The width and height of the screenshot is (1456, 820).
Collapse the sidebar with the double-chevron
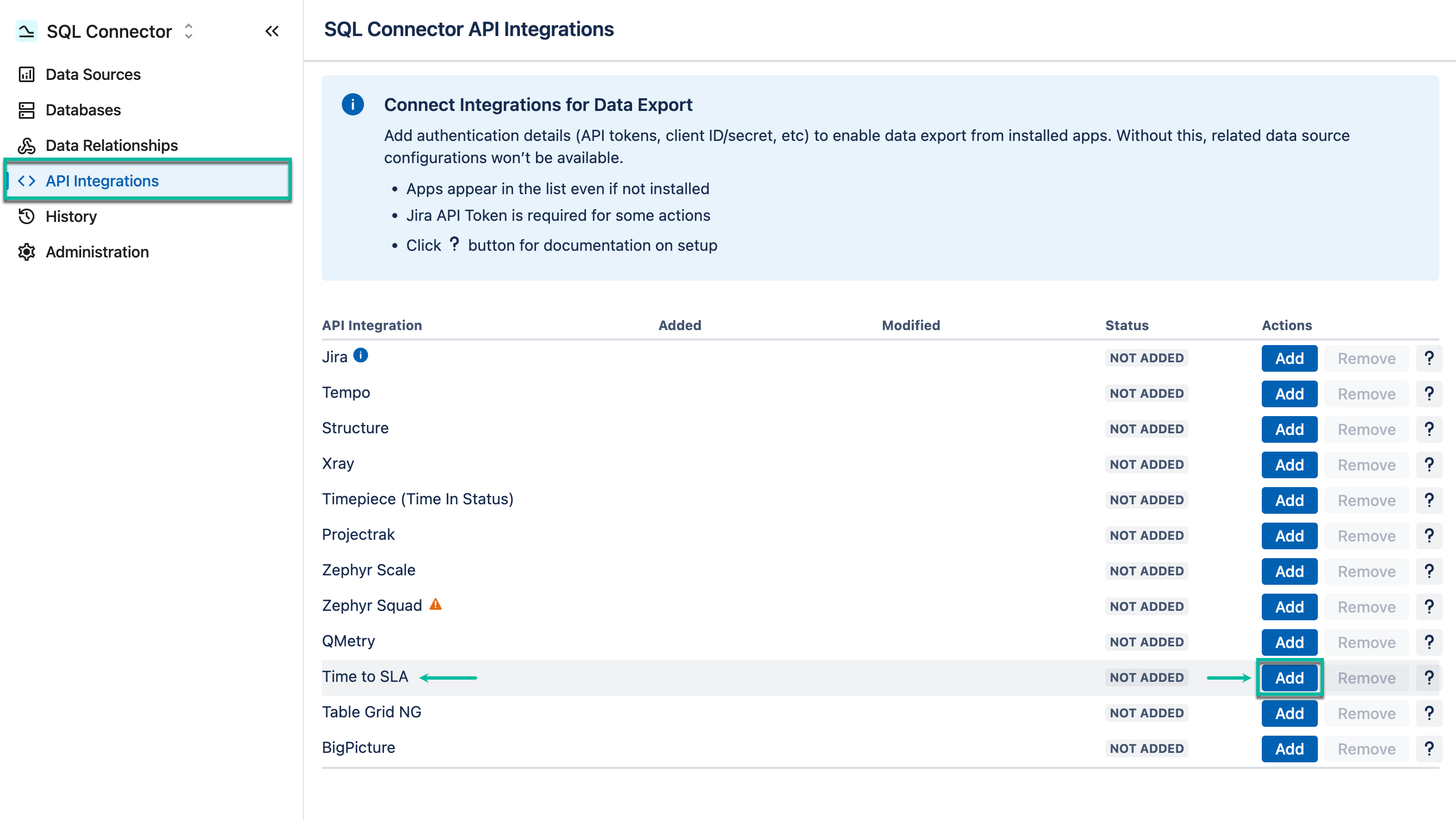(272, 31)
